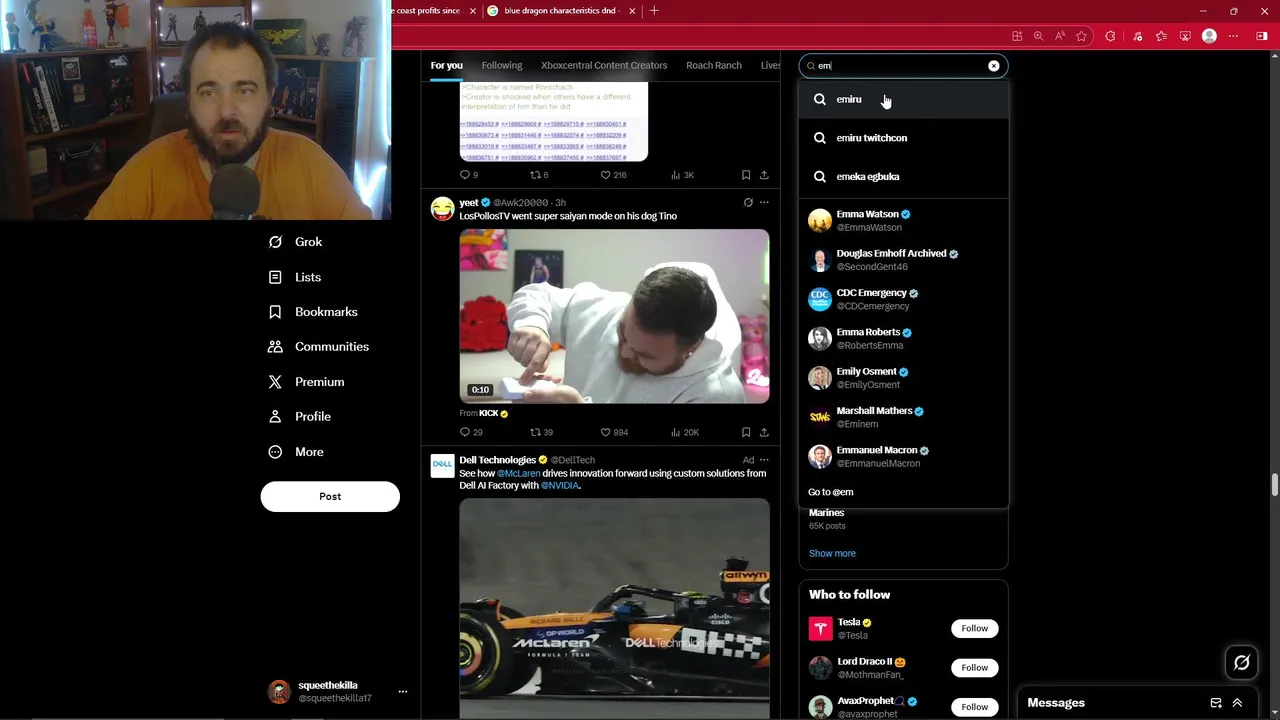Open Emily Osment profile suggestion
1280x720 pixels.
point(903,378)
